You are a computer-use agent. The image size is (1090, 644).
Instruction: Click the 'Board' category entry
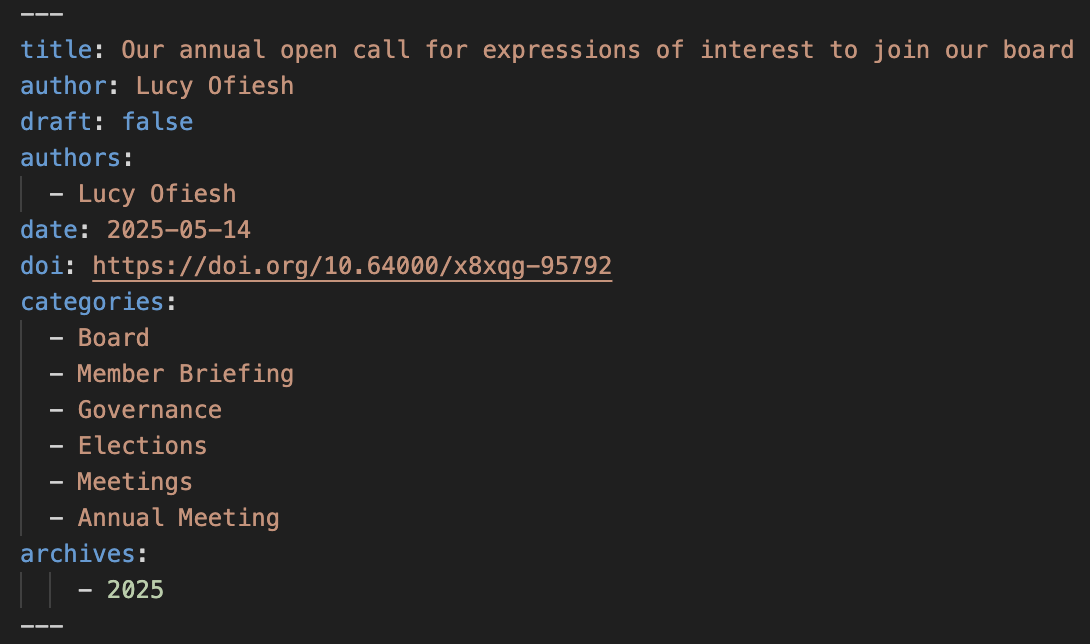113,338
